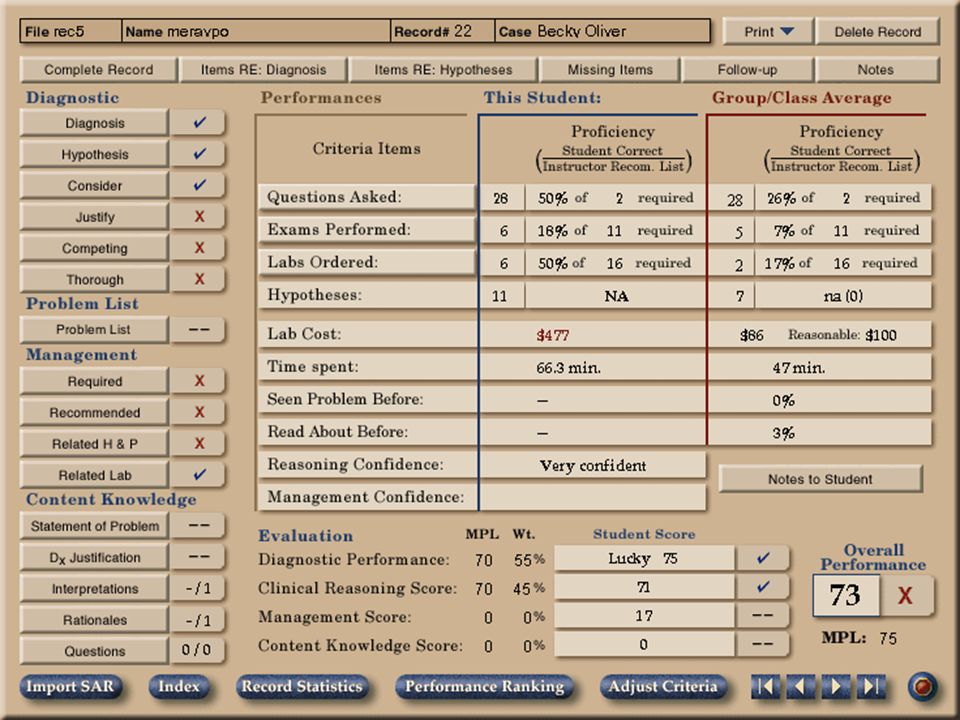This screenshot has height=720, width=960.
Task: Click the Import SAR button
Action: click(70, 687)
